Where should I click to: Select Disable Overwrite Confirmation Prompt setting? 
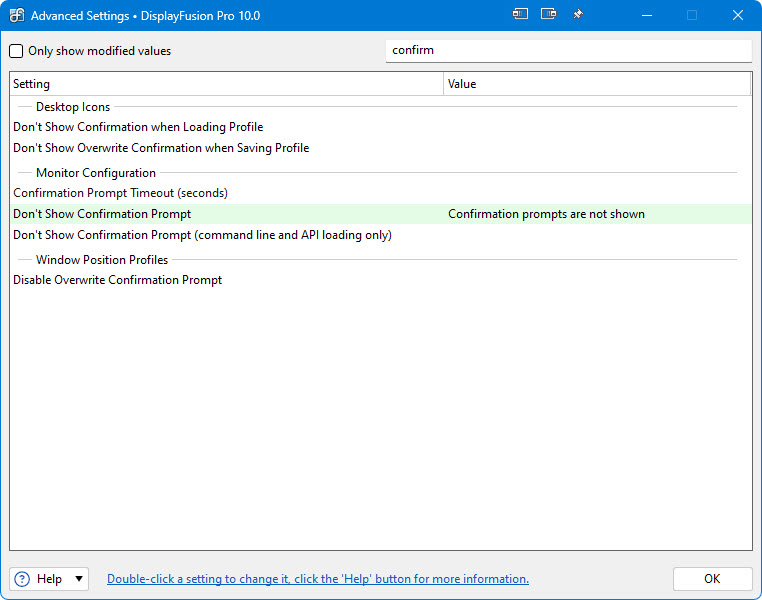pos(117,280)
